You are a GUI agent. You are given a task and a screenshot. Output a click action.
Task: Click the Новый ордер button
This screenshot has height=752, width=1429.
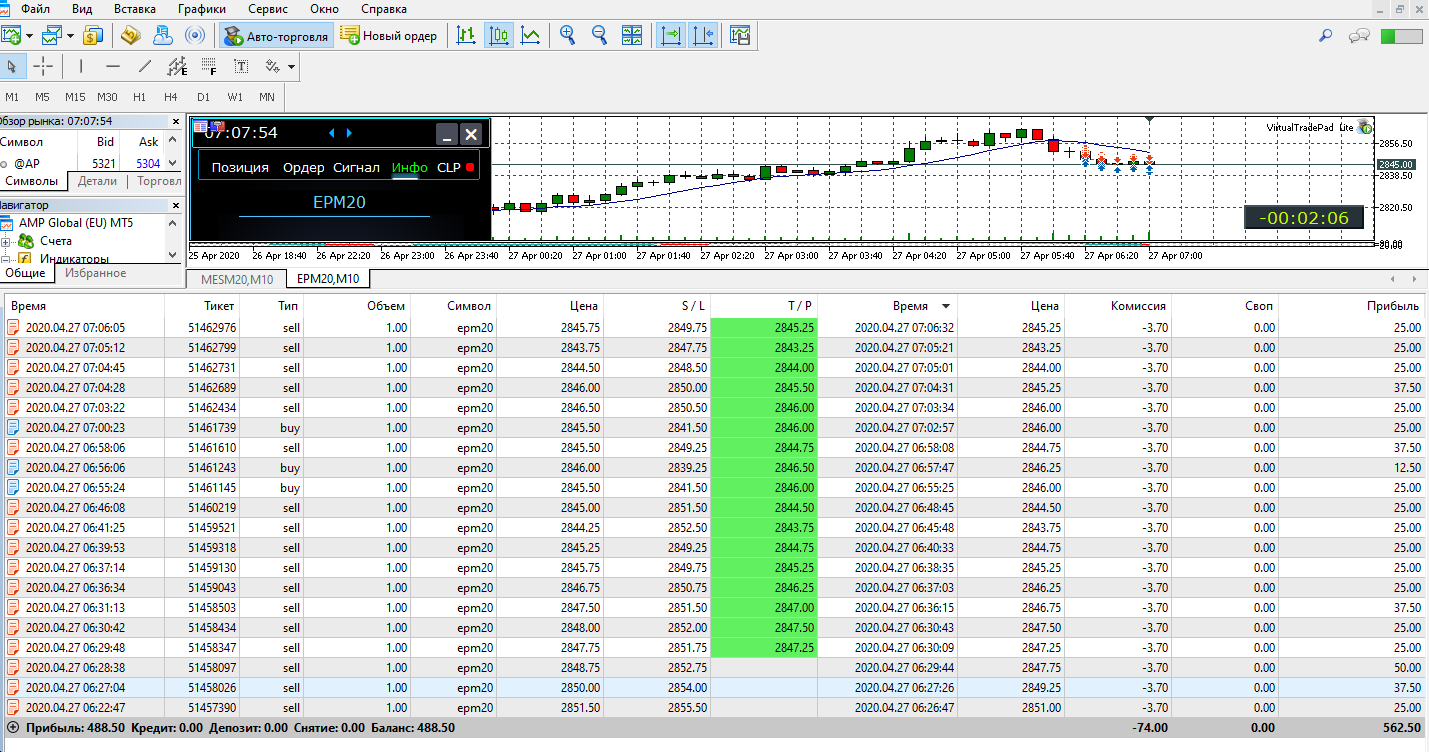389,36
